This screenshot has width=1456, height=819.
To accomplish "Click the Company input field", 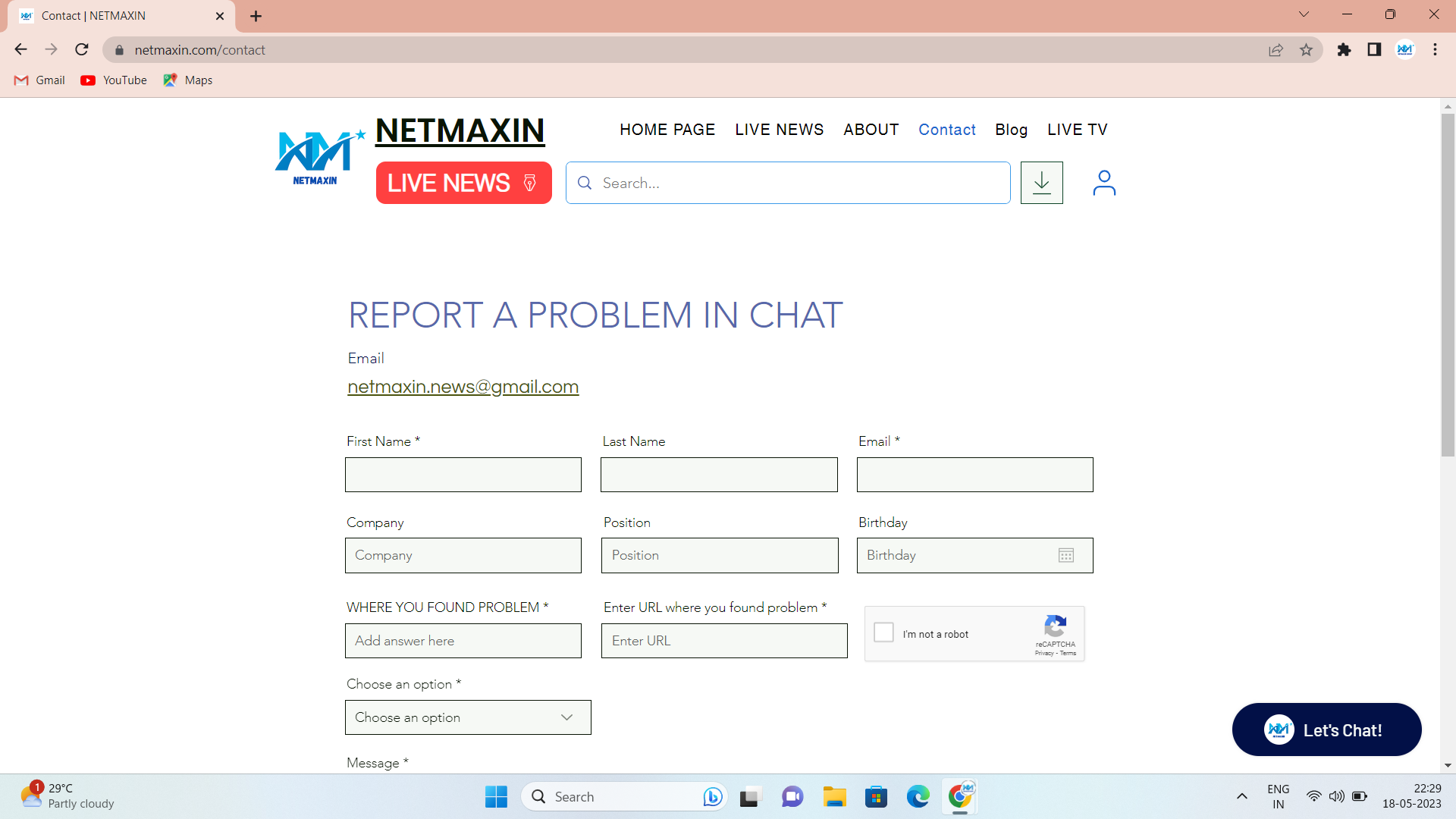I will click(x=463, y=555).
